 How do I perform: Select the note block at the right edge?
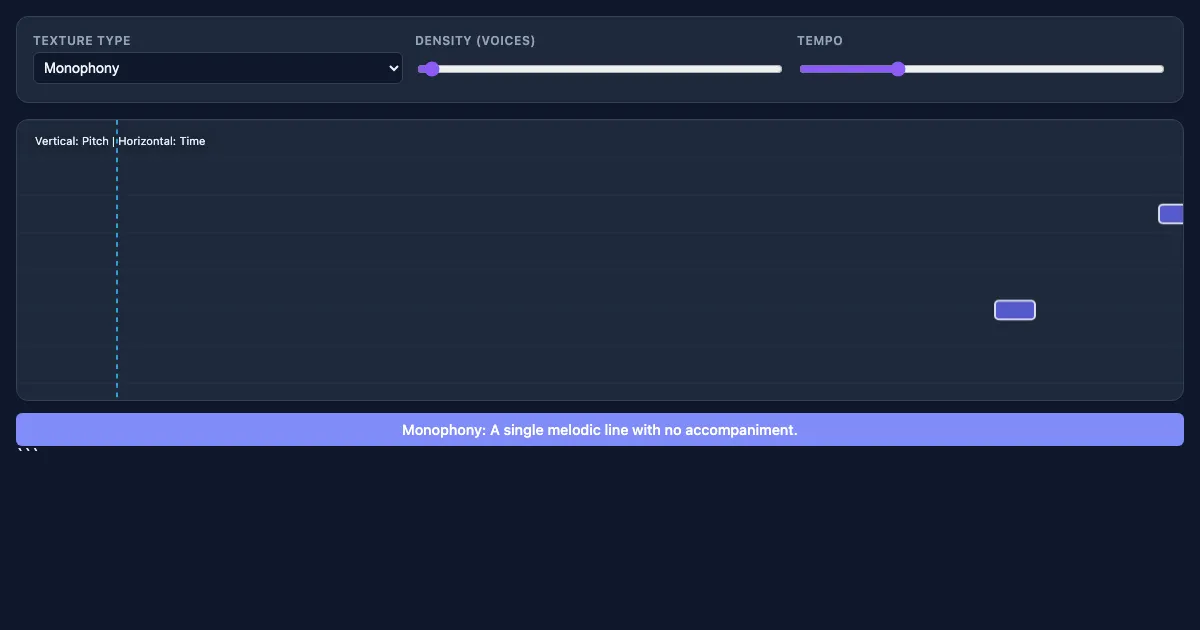click(1171, 214)
